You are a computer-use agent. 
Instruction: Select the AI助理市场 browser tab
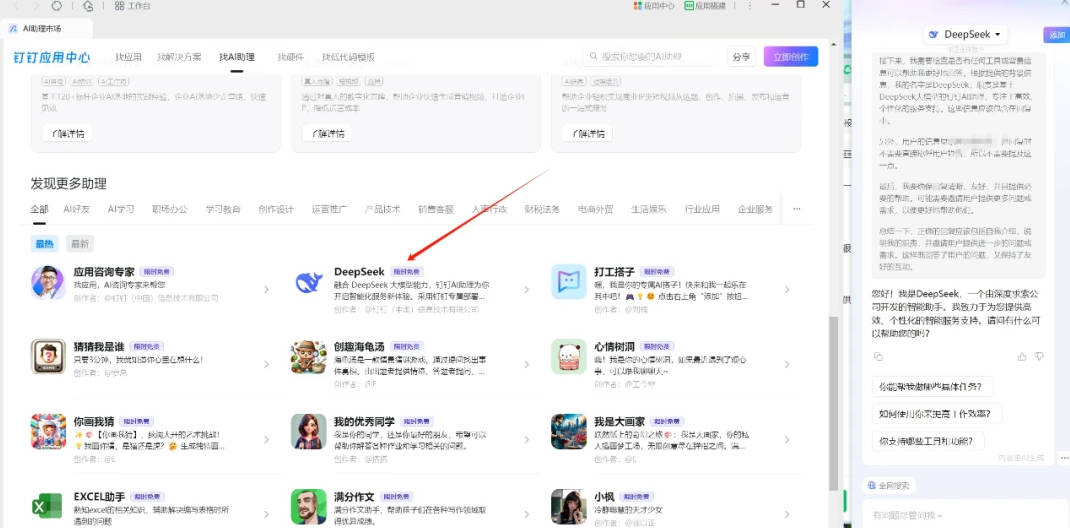[44, 29]
